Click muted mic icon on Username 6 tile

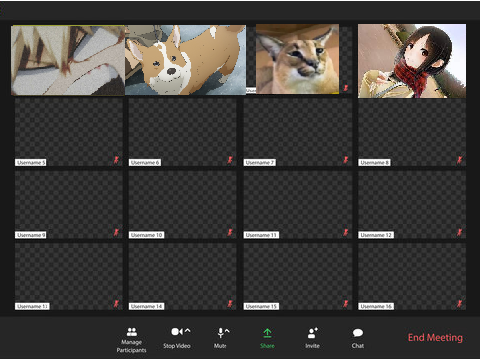click(x=230, y=160)
